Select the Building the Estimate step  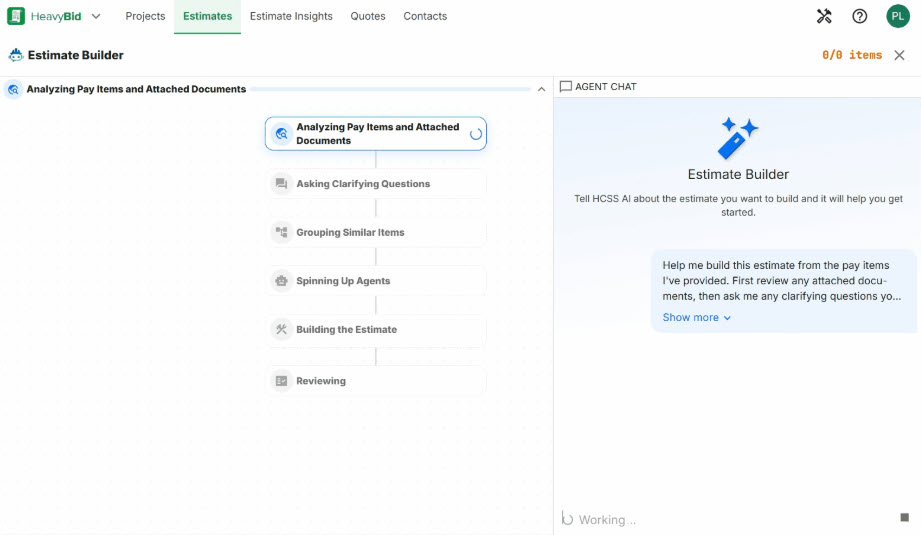(375, 329)
